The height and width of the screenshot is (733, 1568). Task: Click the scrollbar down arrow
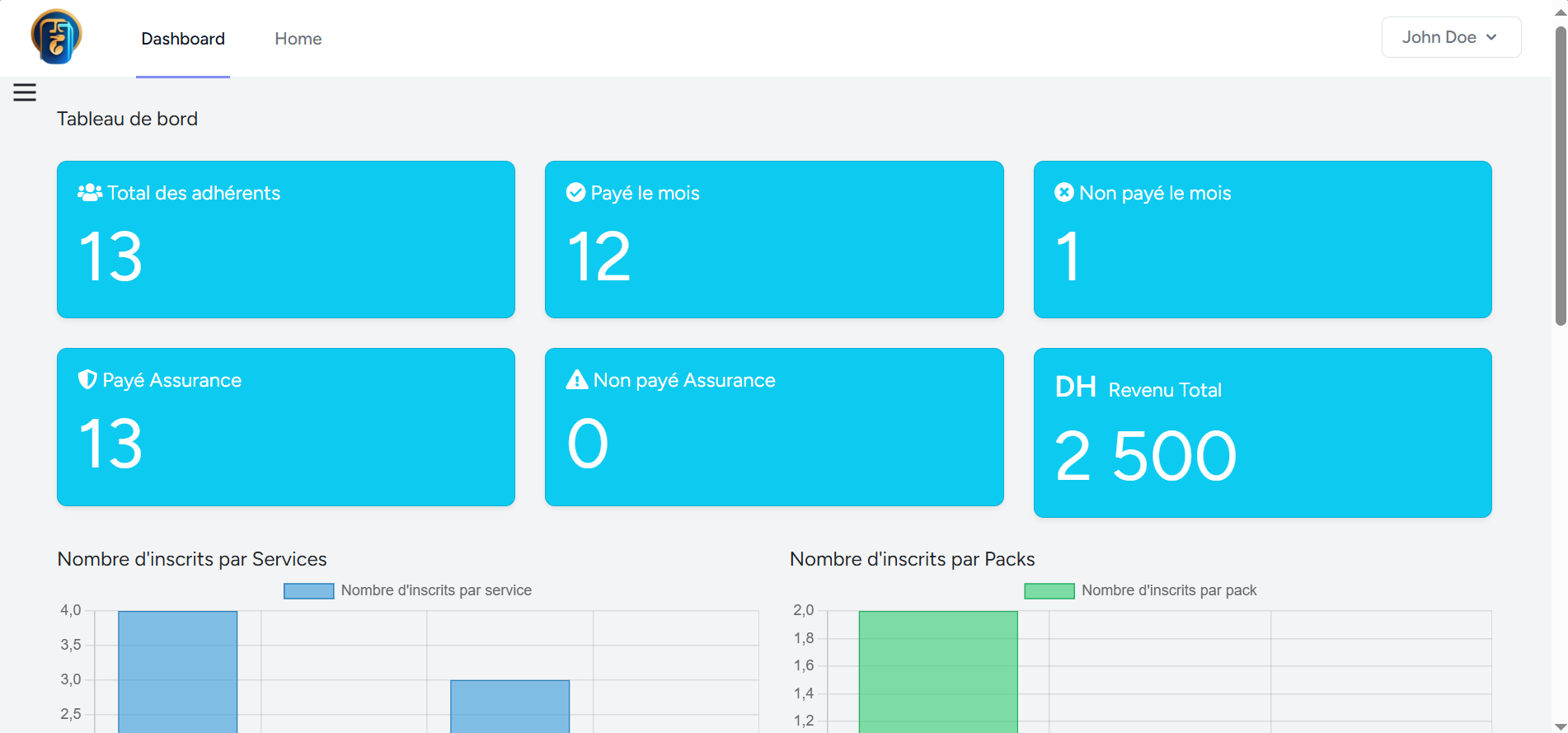pyautogui.click(x=1561, y=726)
